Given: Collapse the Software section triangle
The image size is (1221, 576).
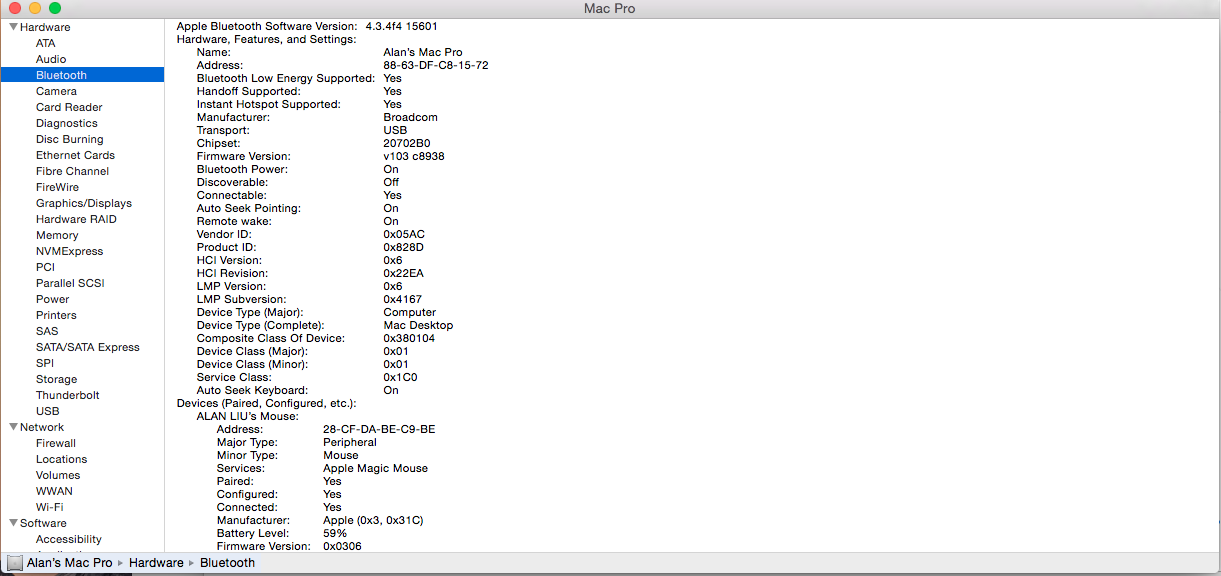Looking at the screenshot, I should point(13,523).
